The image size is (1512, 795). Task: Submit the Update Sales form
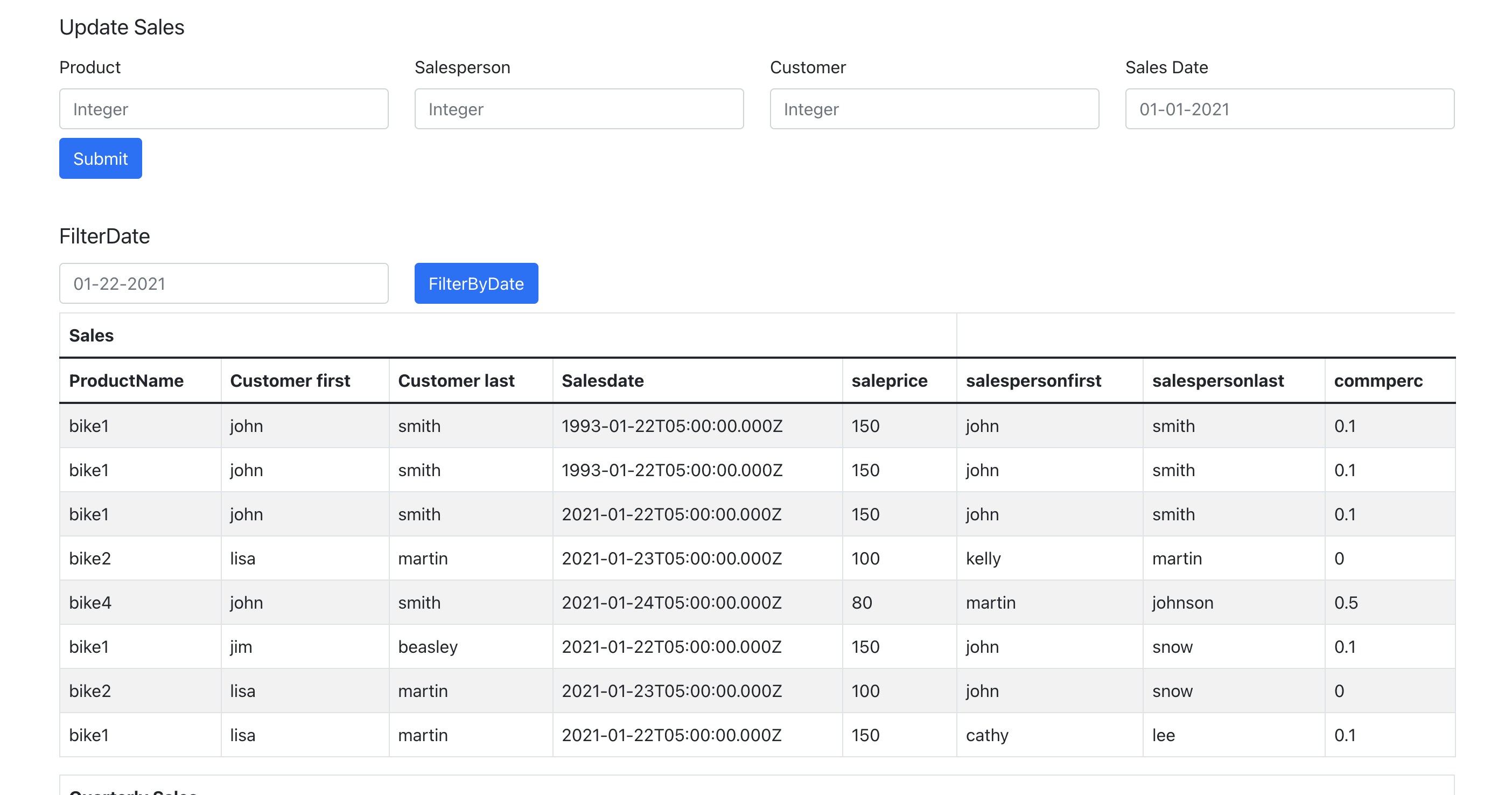tap(100, 158)
